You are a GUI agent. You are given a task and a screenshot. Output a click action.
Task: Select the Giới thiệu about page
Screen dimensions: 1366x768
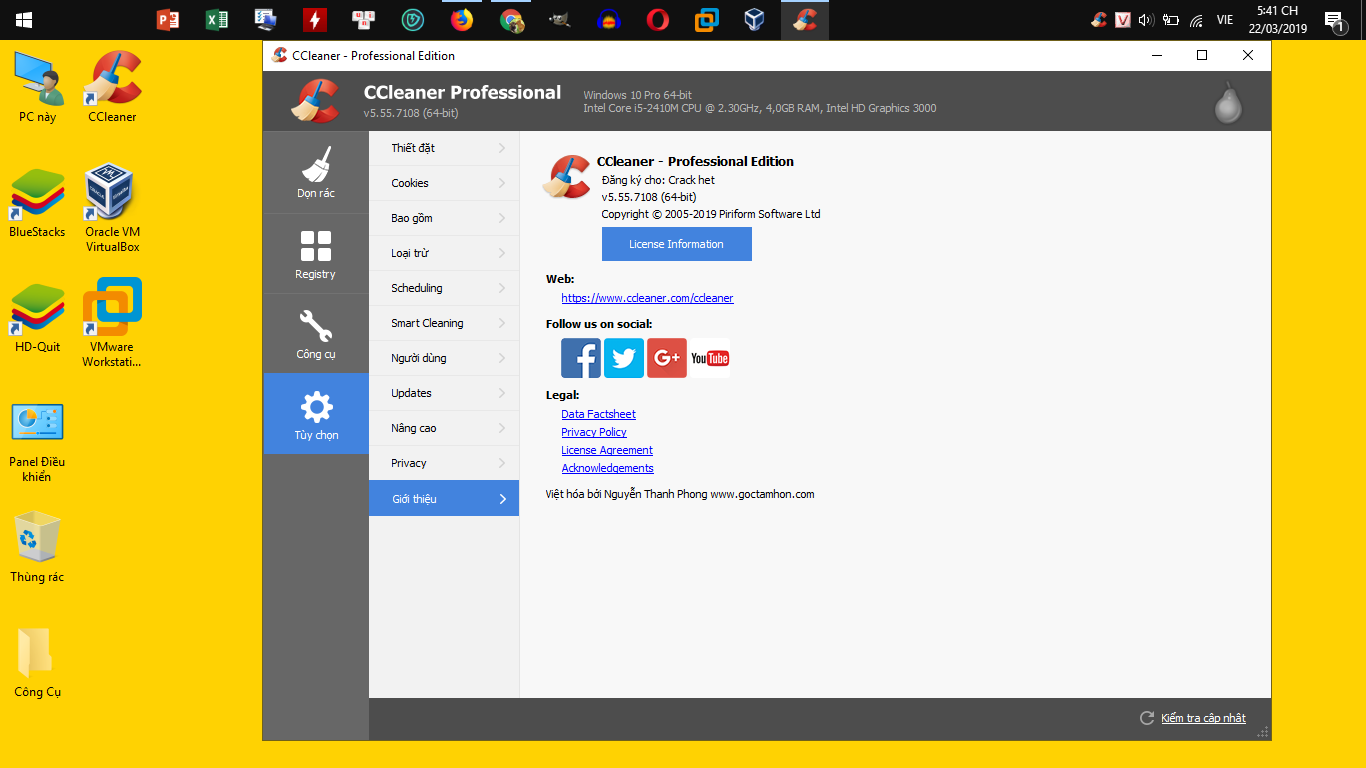pyautogui.click(x=444, y=498)
